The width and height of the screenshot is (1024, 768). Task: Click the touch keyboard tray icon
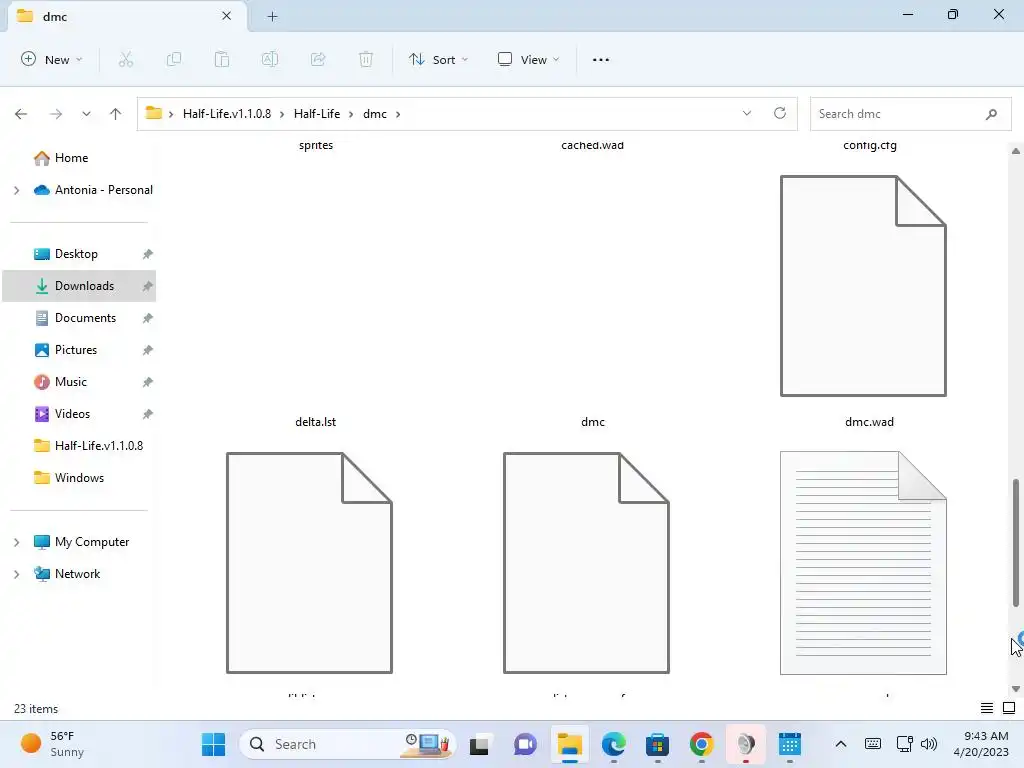[872, 744]
